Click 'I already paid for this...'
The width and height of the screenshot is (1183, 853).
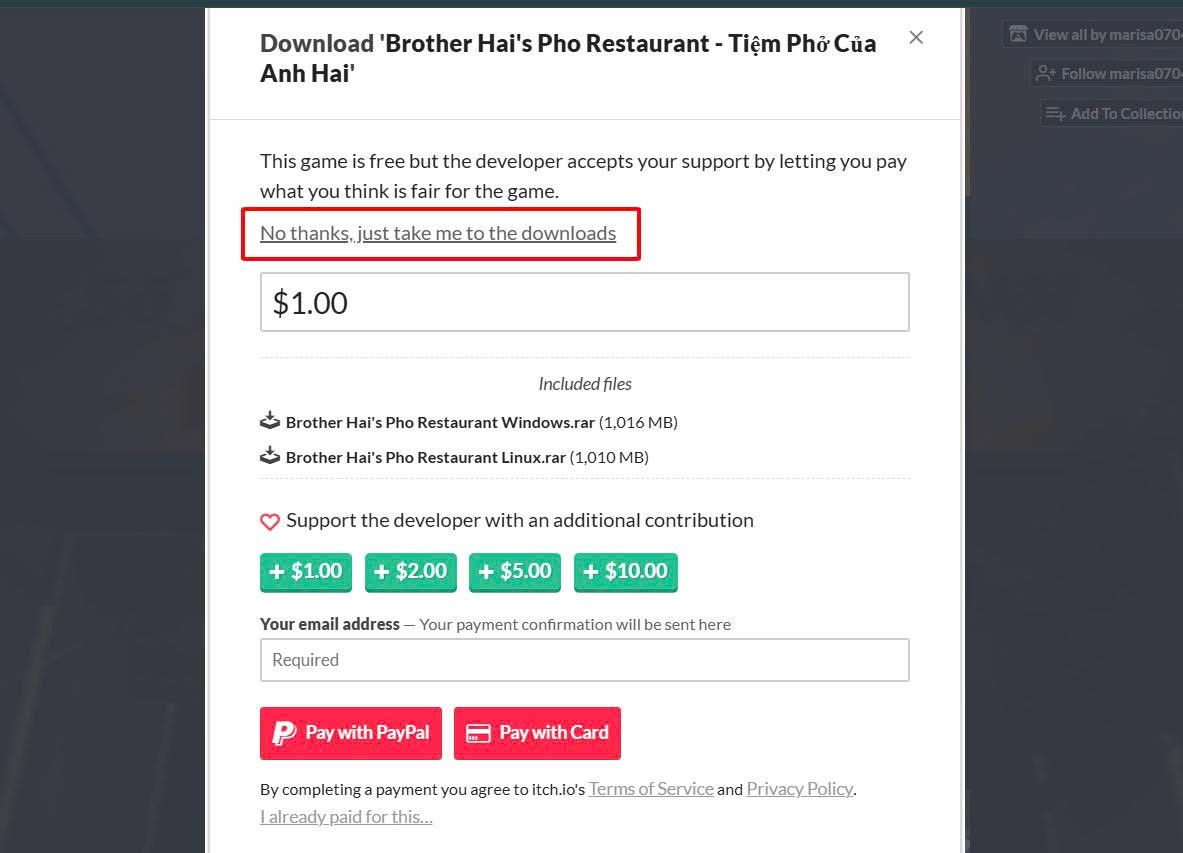point(346,817)
